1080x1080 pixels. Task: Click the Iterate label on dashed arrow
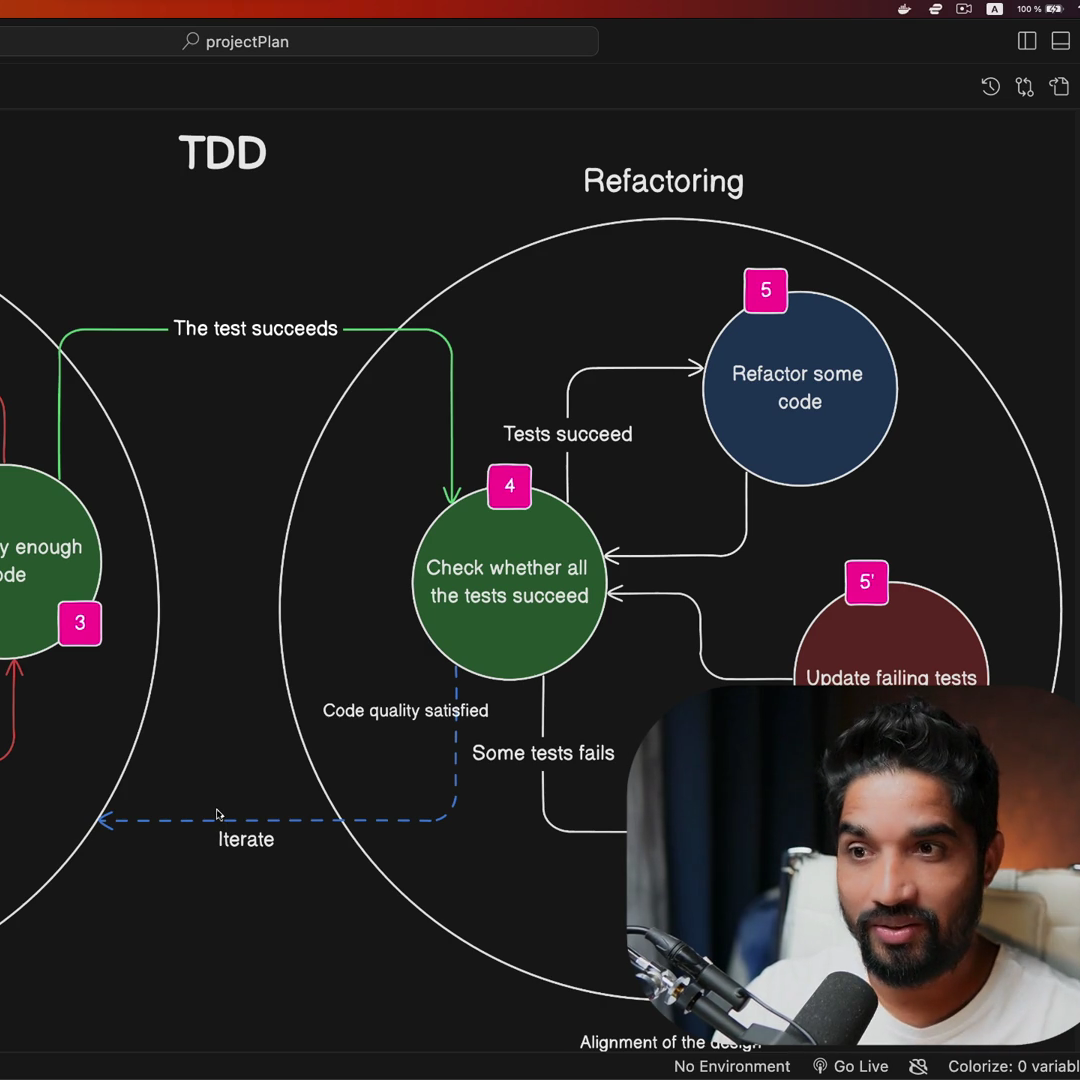tap(246, 840)
